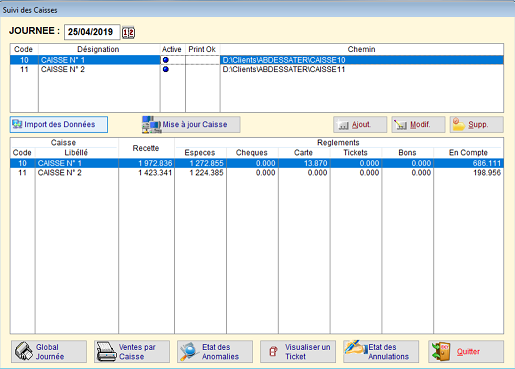Click the Active column header
The width and height of the screenshot is (515, 369).
pyautogui.click(x=172, y=49)
